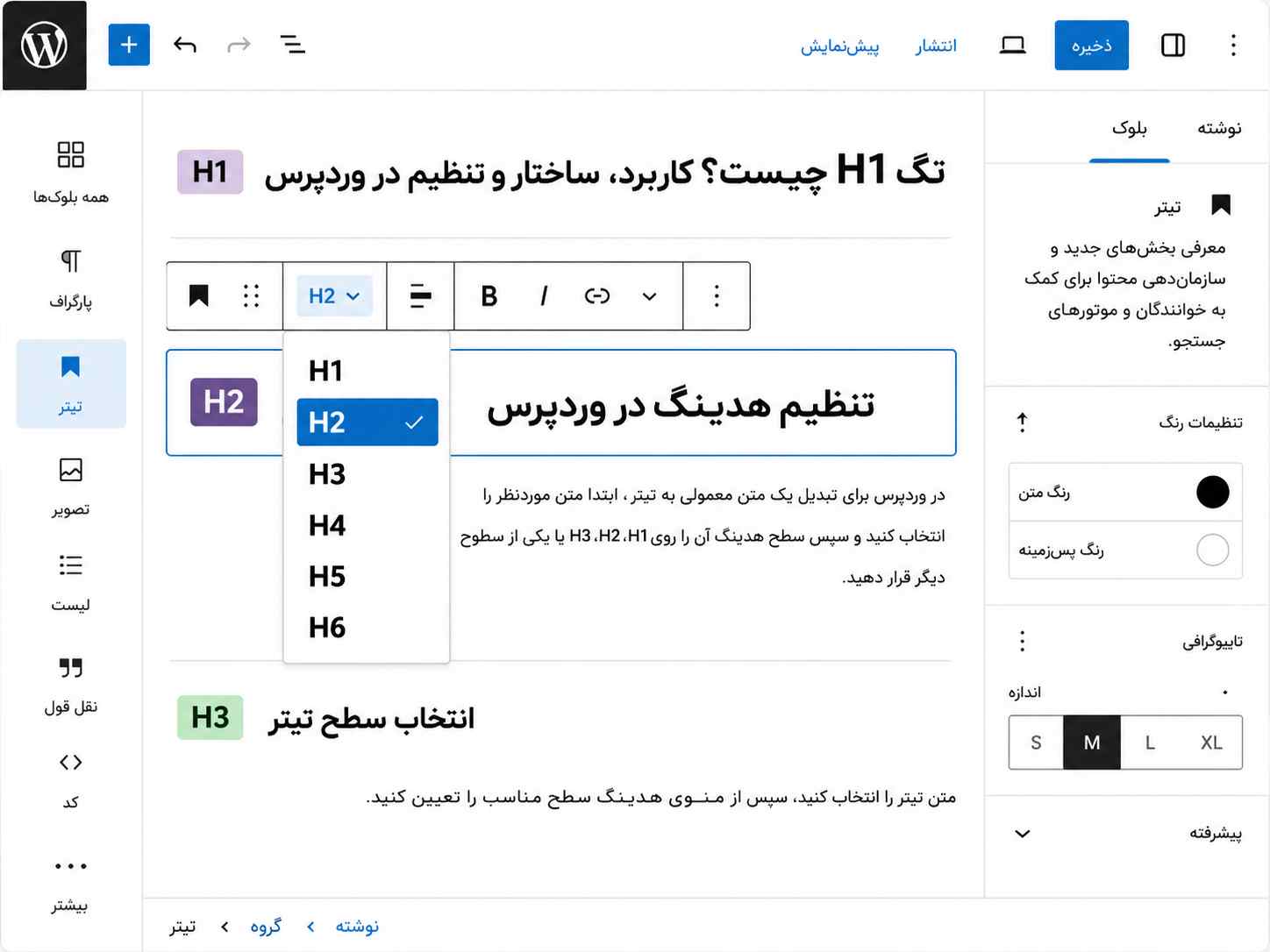Select H1 from heading level menu
Image resolution: width=1270 pixels, height=952 pixels.
pos(367,371)
